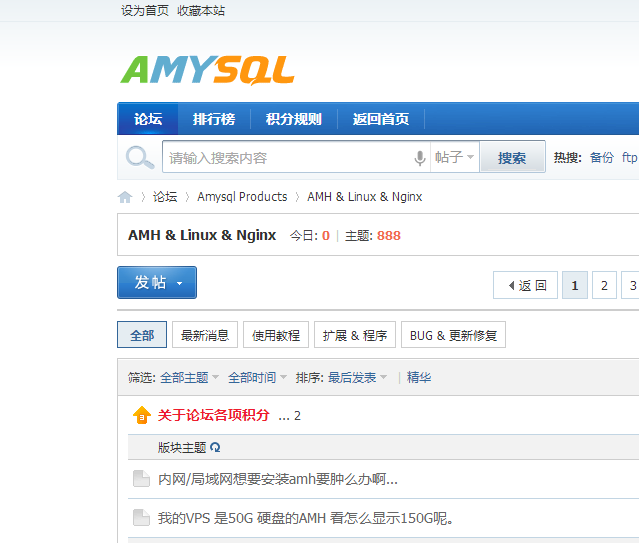Select the BUG & 更新修复 category tab
Screen dimensions: 639x543
tap(454, 335)
